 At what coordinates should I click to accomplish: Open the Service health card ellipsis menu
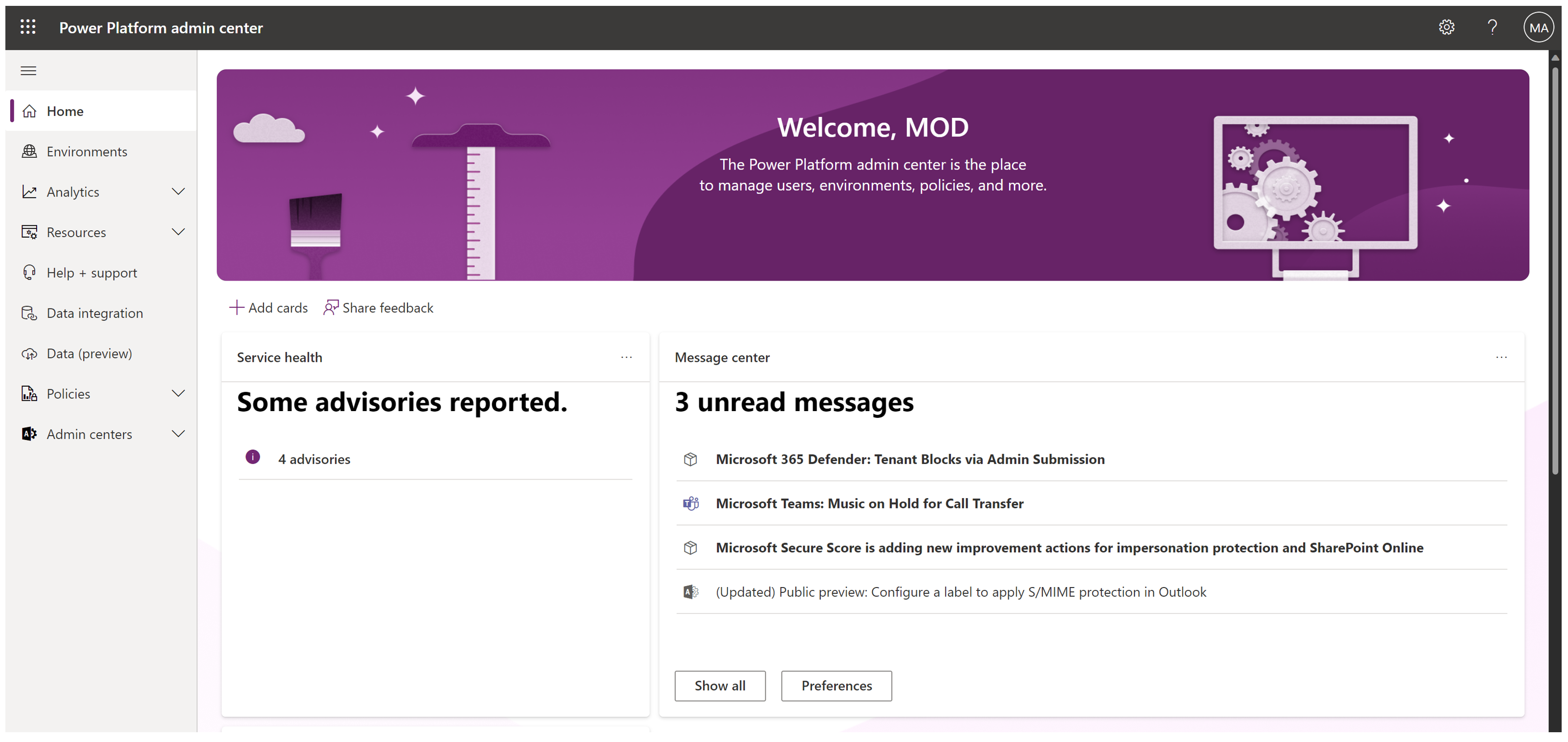click(626, 357)
